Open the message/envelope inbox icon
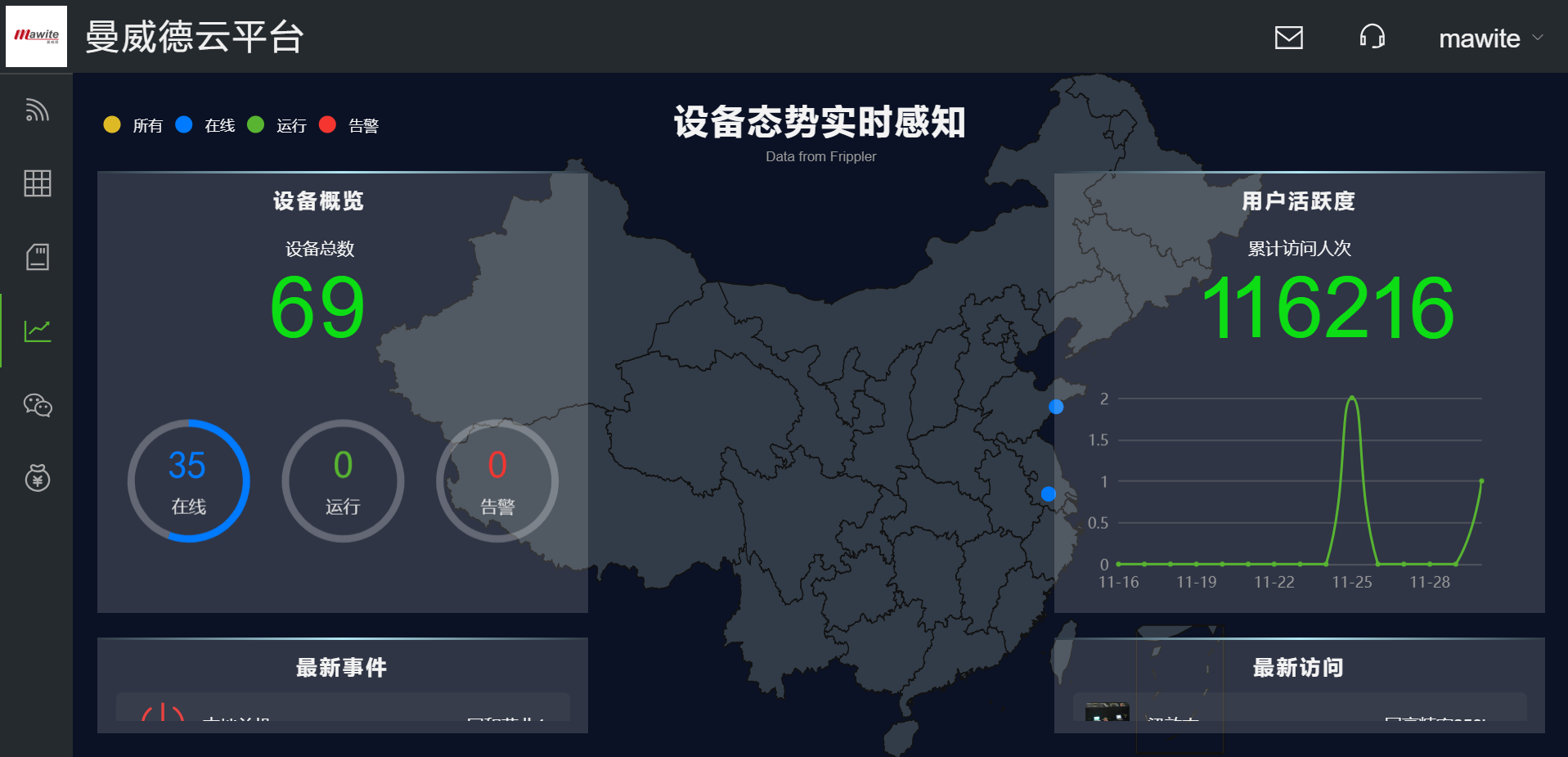Image resolution: width=1568 pixels, height=757 pixels. click(x=1288, y=38)
